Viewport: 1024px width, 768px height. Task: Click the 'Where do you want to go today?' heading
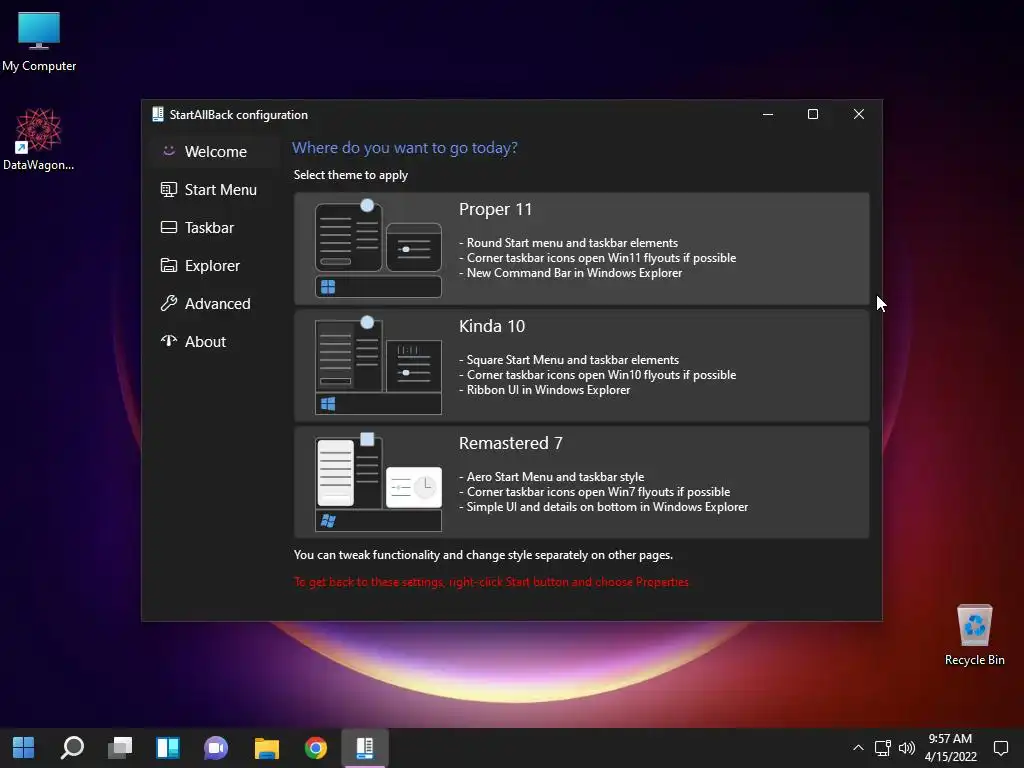(x=404, y=148)
